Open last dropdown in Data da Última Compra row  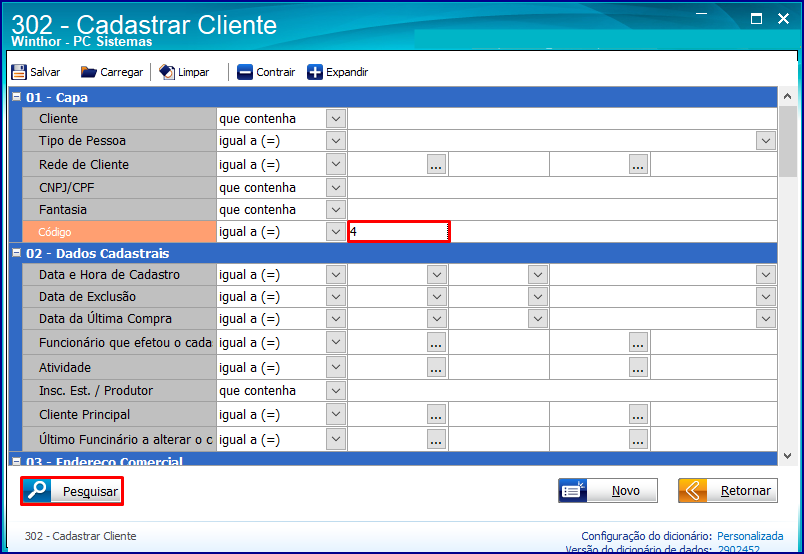766,319
